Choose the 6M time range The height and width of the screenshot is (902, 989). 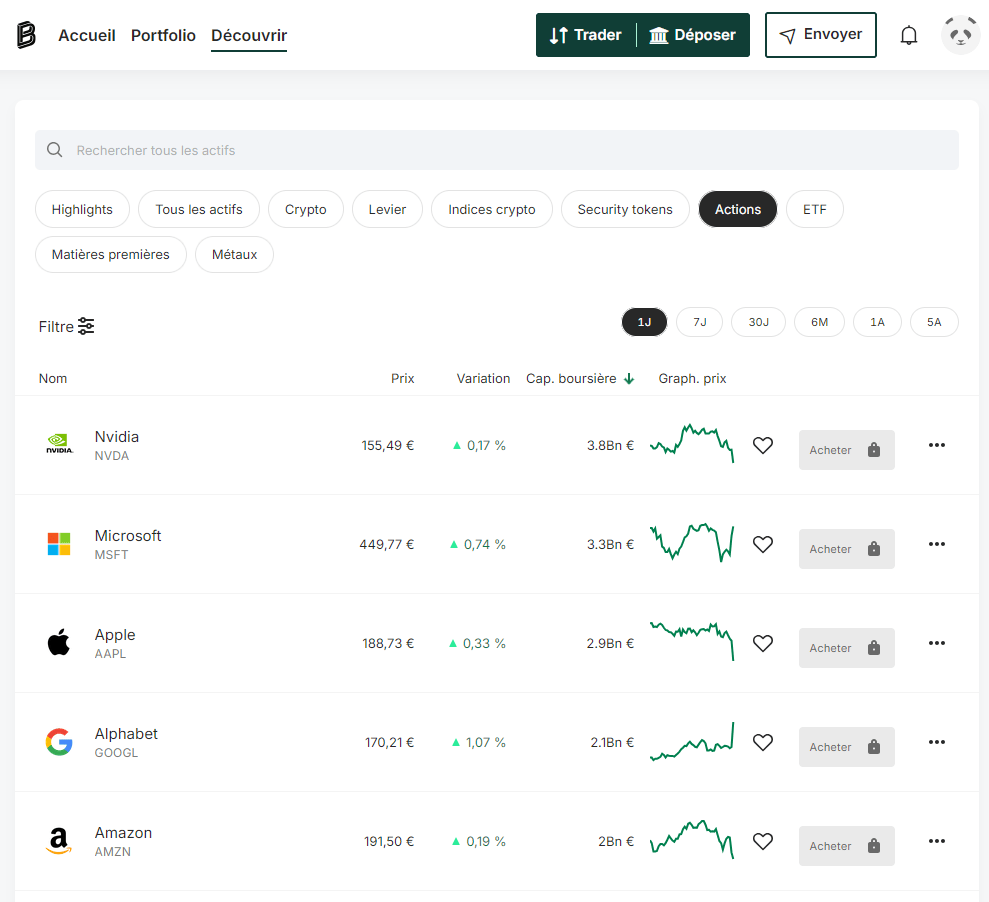[819, 322]
